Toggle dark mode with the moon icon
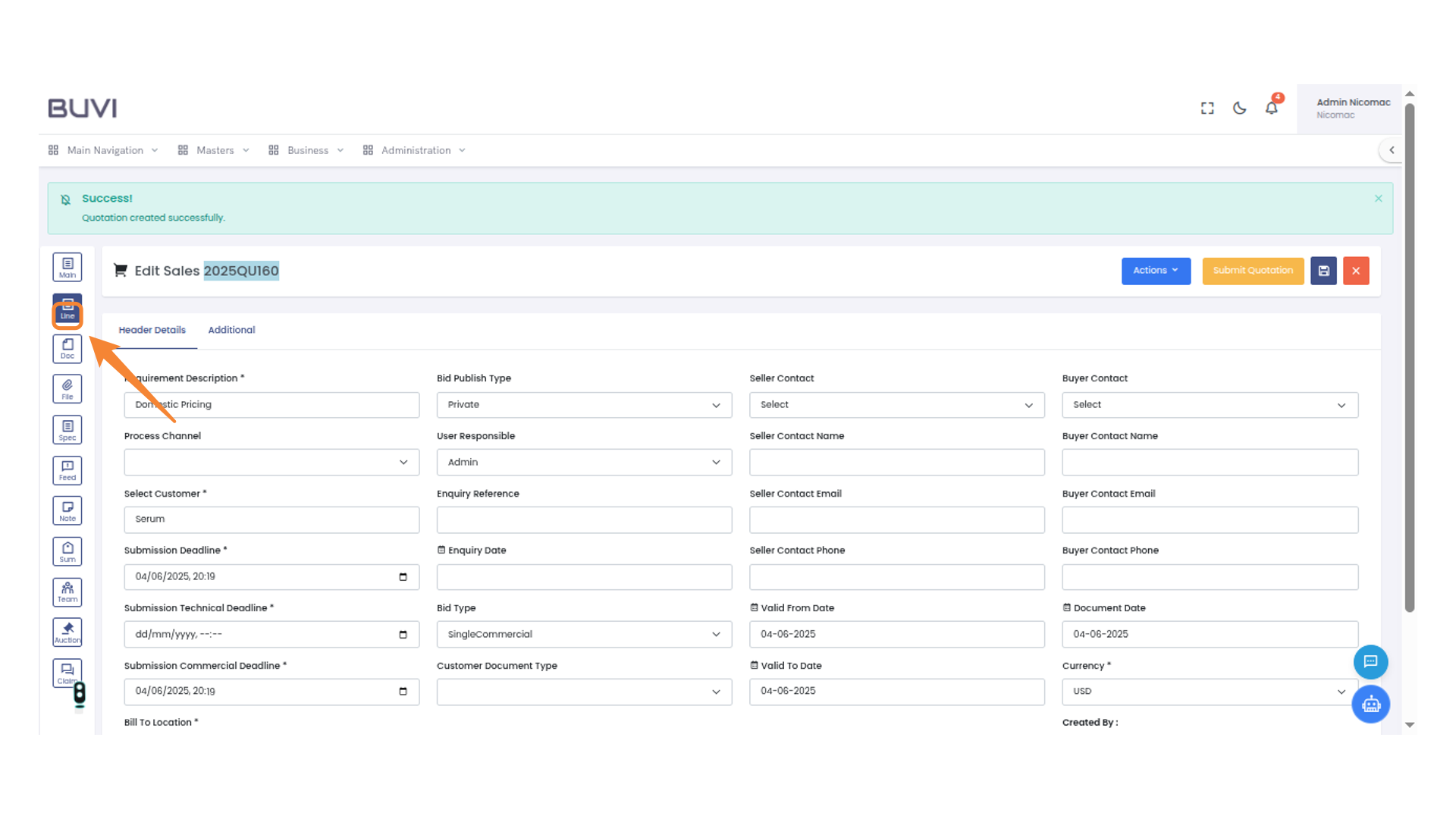 (x=1239, y=108)
